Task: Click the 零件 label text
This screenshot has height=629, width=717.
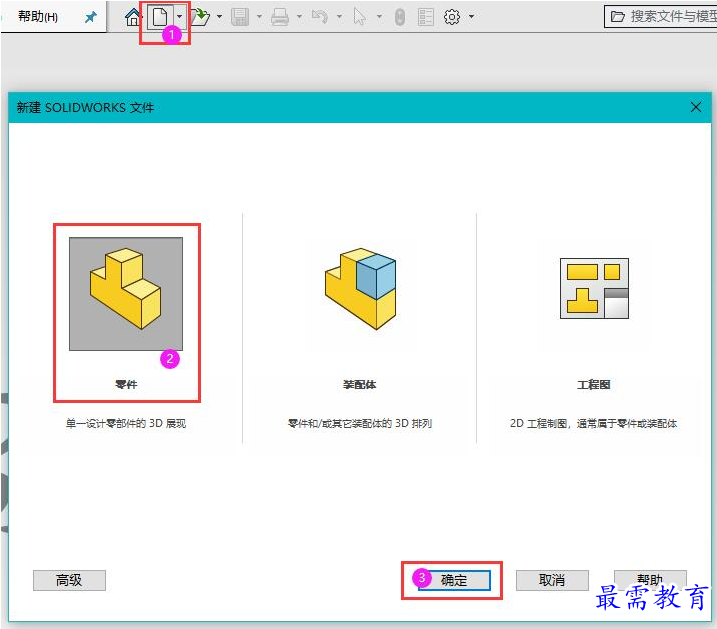Action: (x=126, y=384)
